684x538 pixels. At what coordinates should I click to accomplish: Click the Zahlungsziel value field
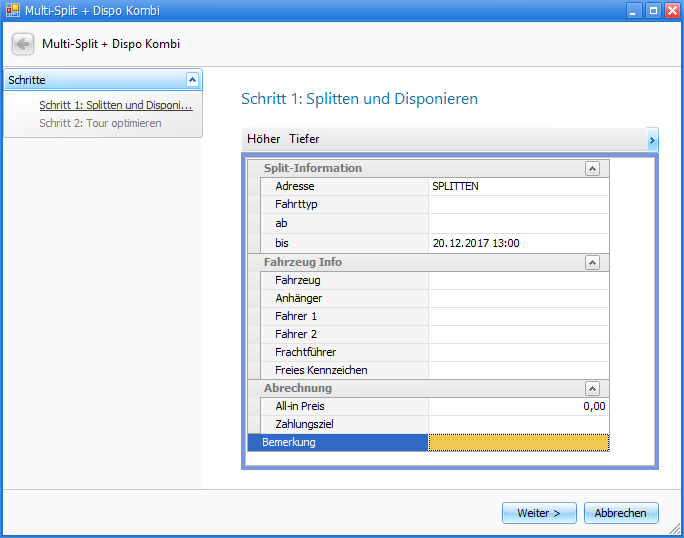(x=517, y=424)
